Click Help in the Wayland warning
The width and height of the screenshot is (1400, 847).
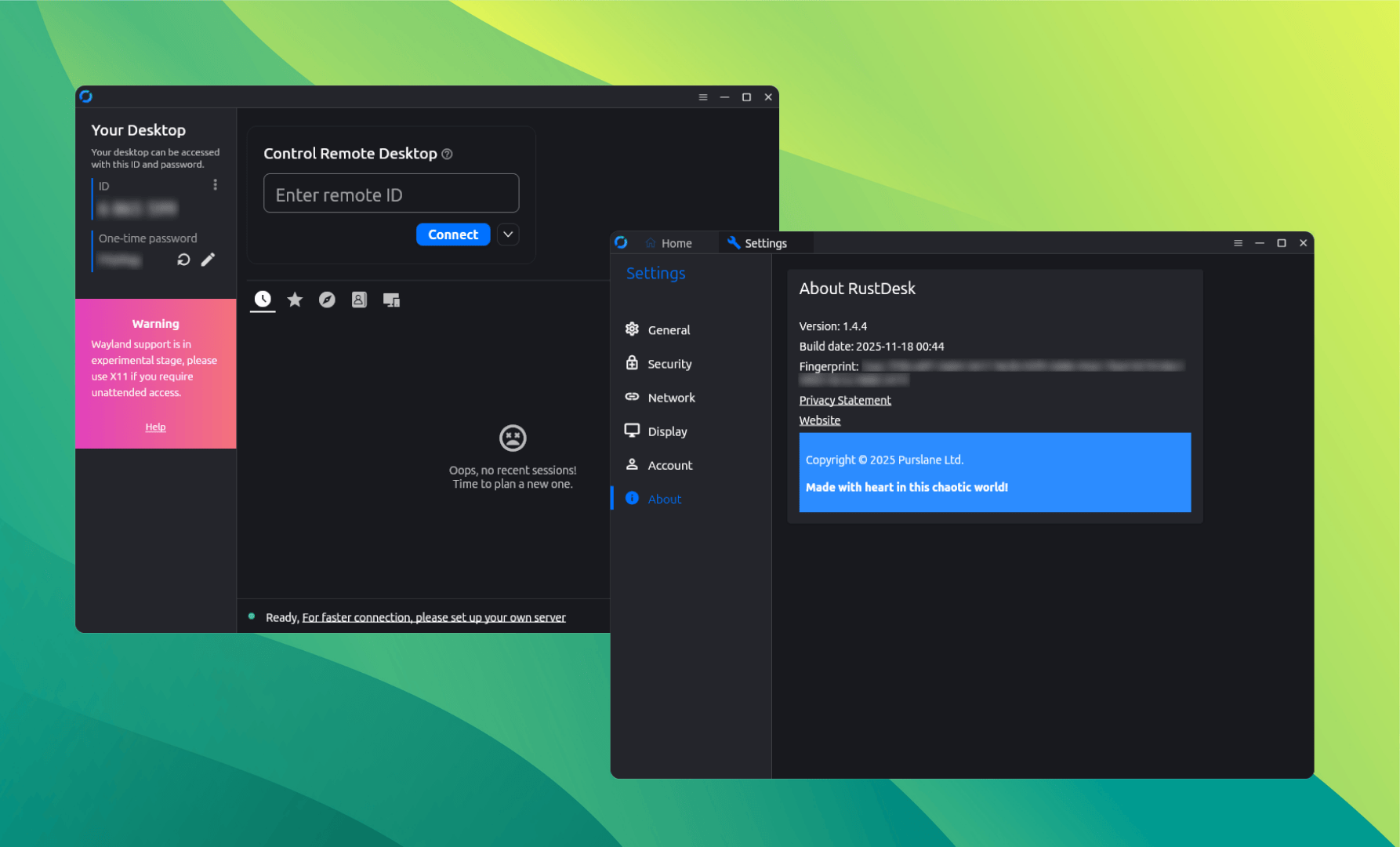coord(155,426)
